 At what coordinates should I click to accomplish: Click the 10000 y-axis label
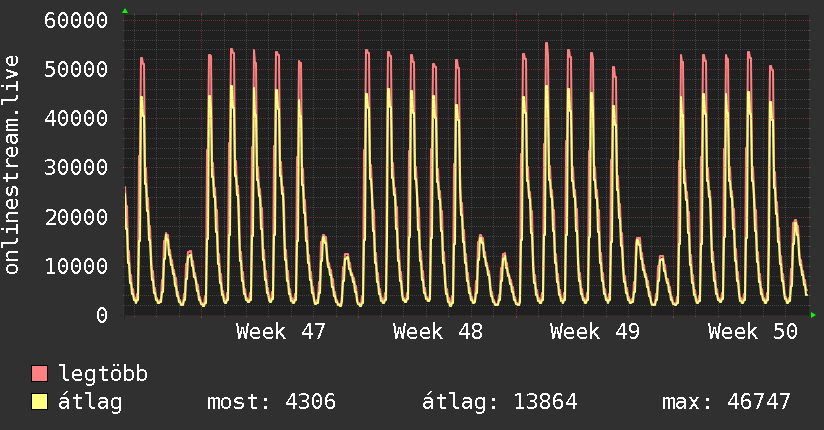(76, 266)
